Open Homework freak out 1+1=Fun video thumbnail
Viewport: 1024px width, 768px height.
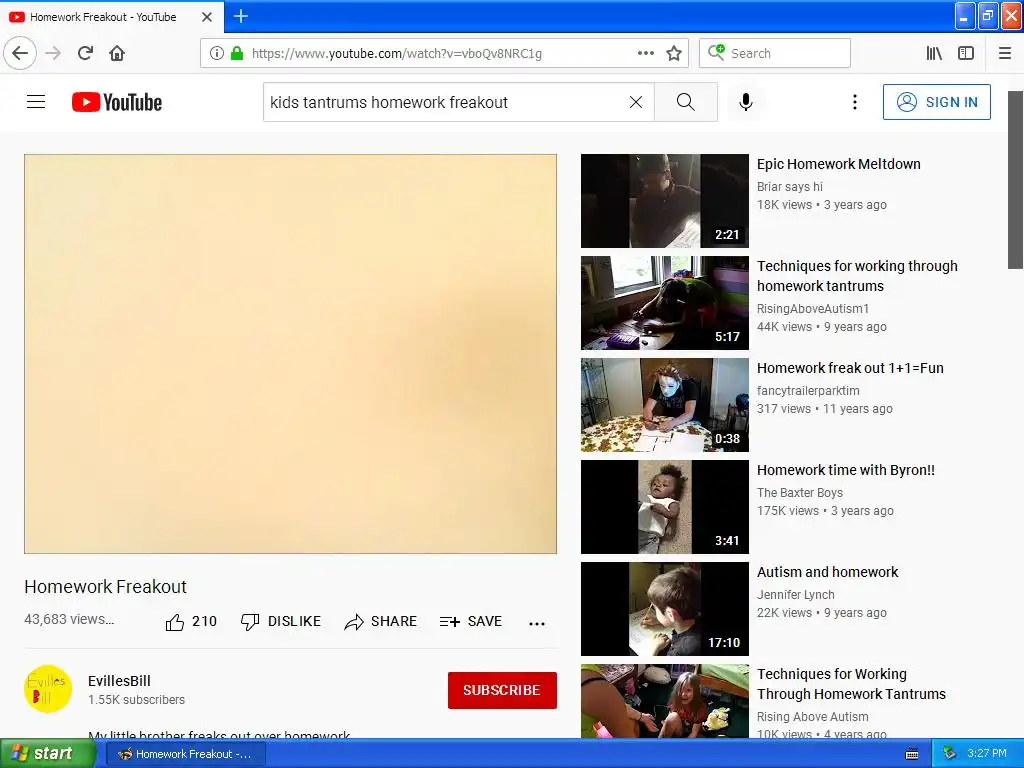pos(665,405)
